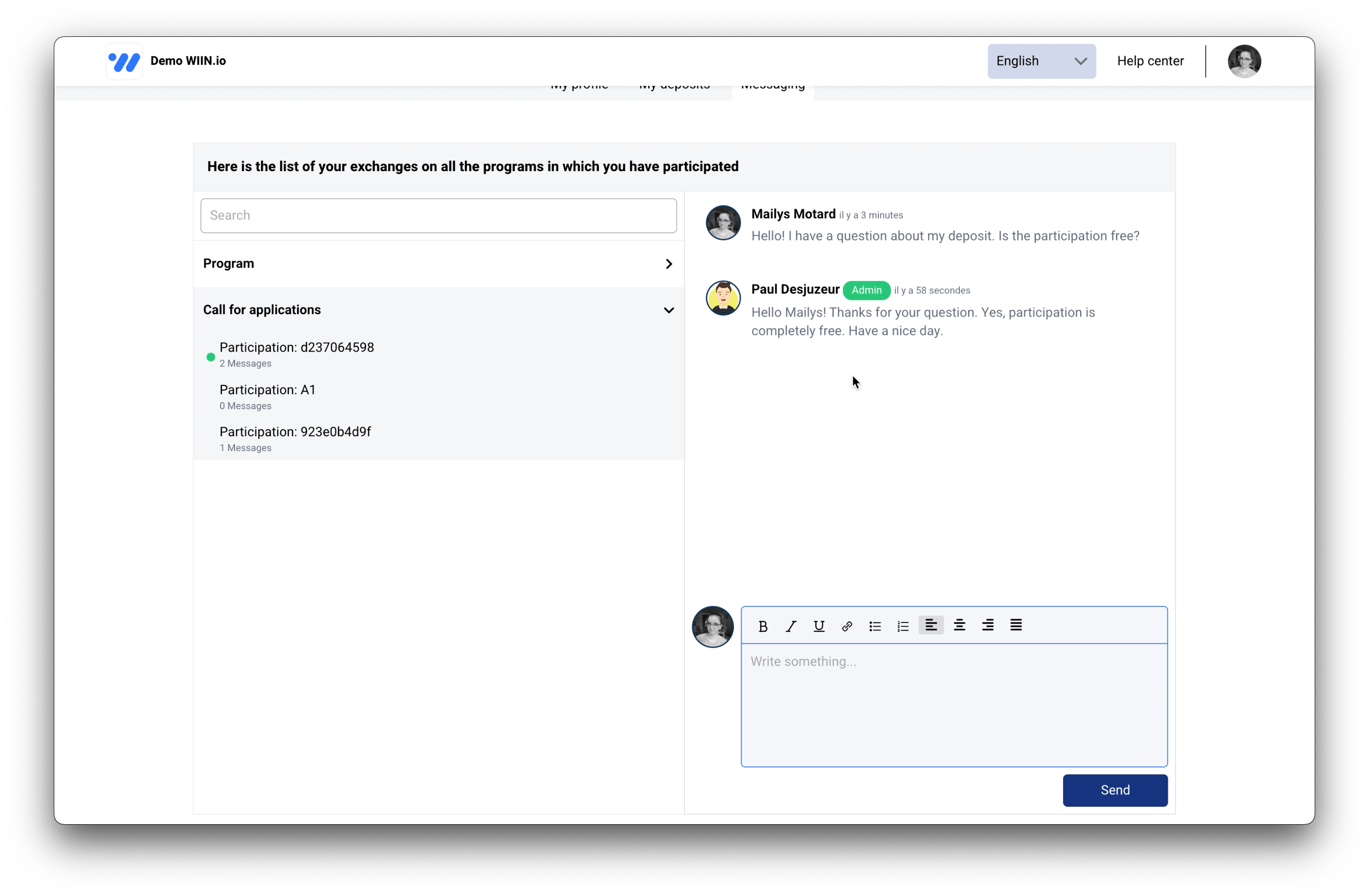Click the '0 Messages' count label
The height and width of the screenshot is (896, 1369).
click(x=245, y=406)
